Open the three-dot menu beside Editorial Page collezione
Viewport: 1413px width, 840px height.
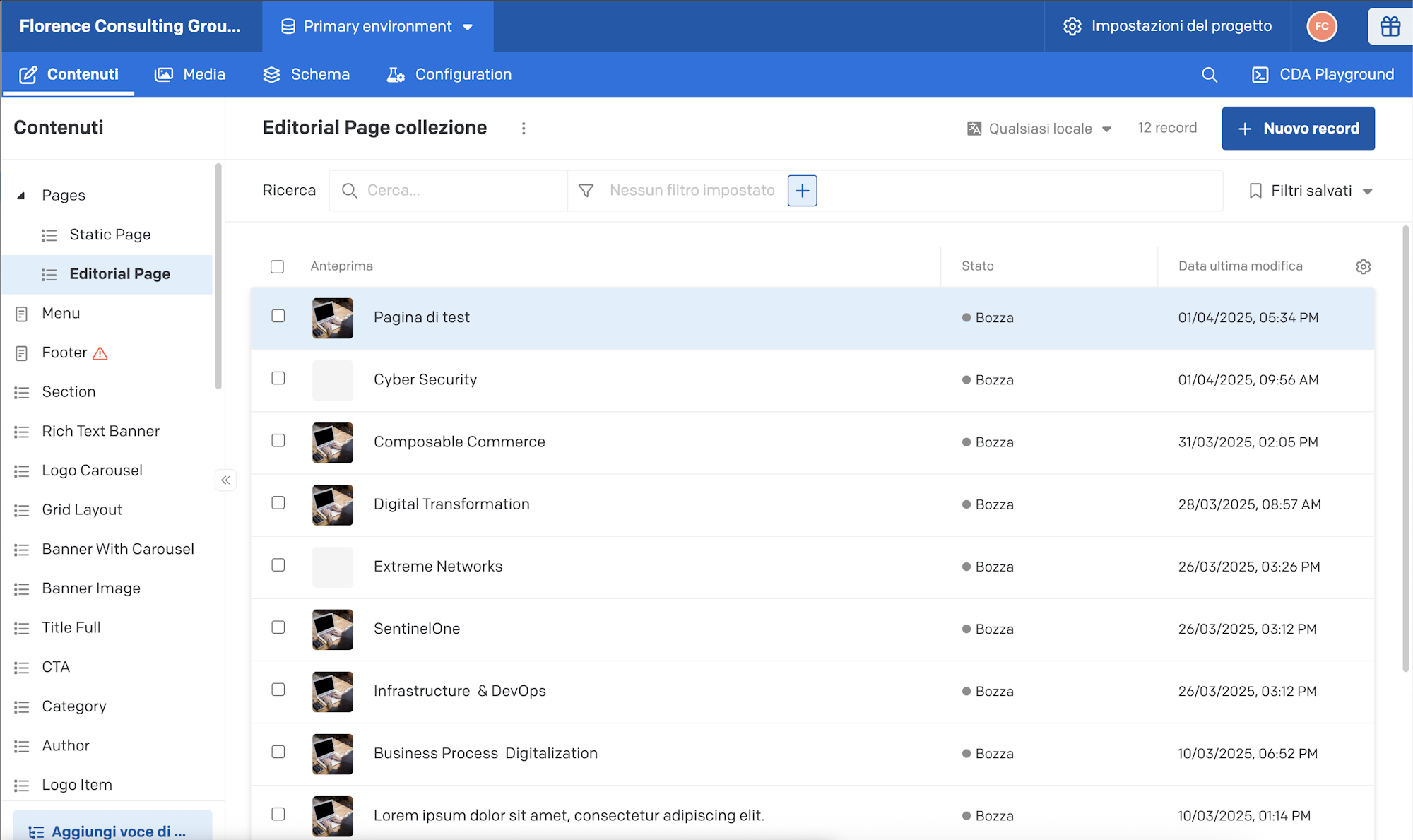coord(524,128)
